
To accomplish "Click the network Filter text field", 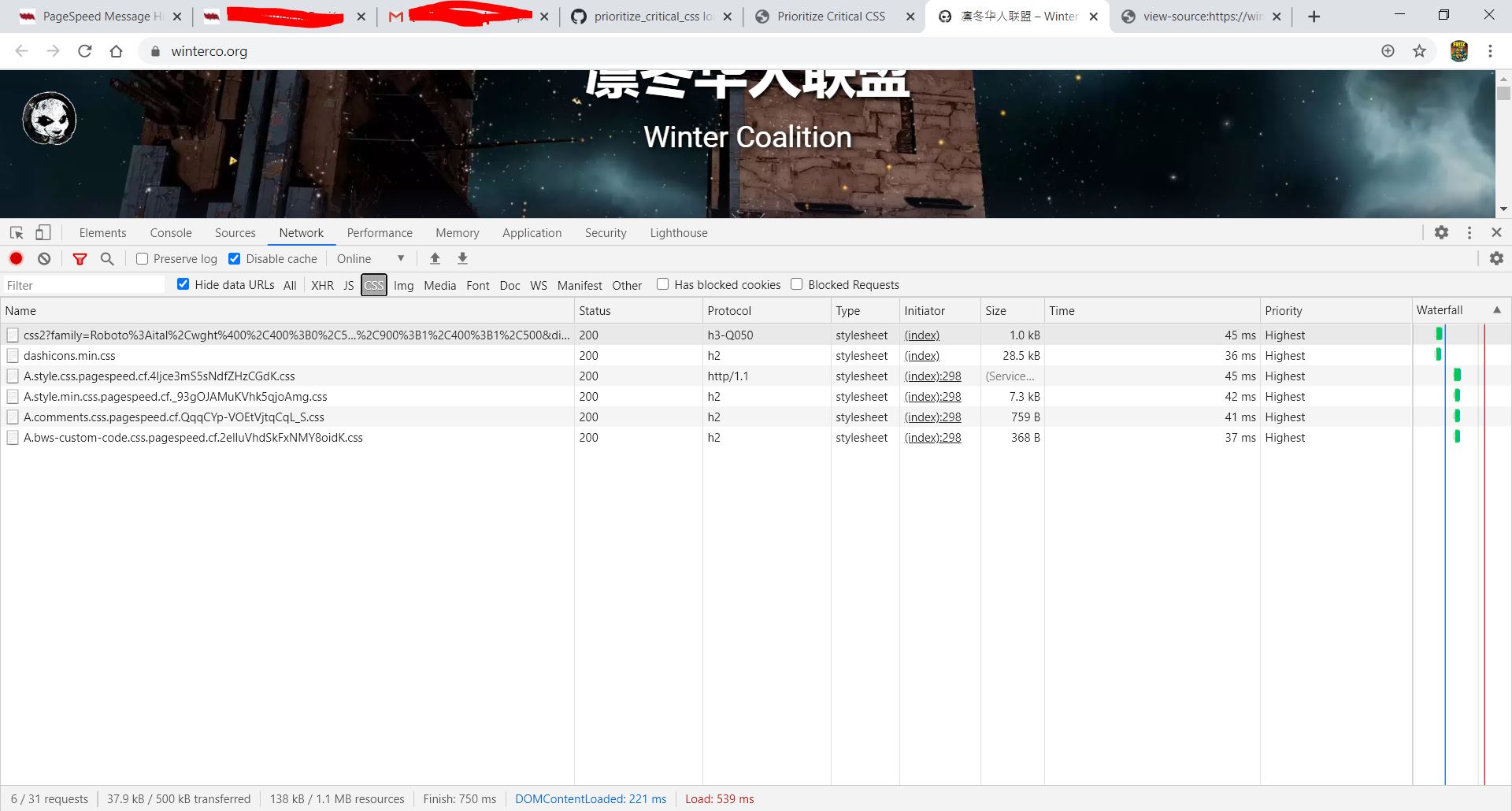I will 84,285.
